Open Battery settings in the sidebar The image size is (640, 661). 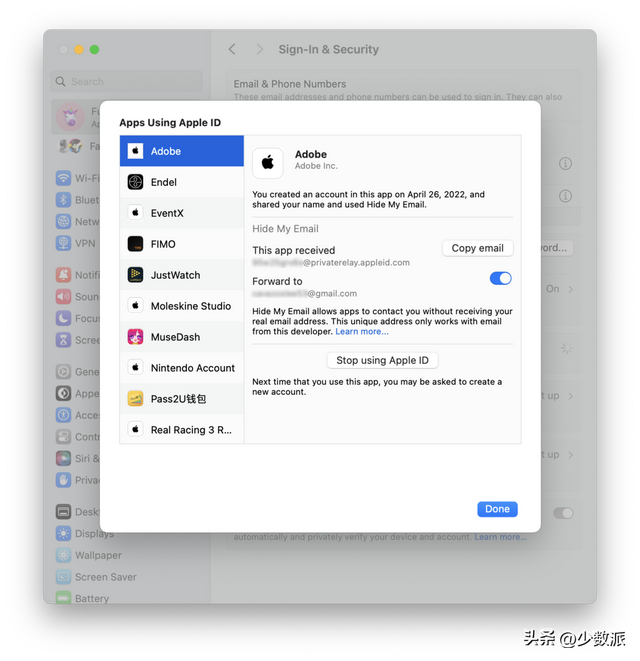(83, 598)
